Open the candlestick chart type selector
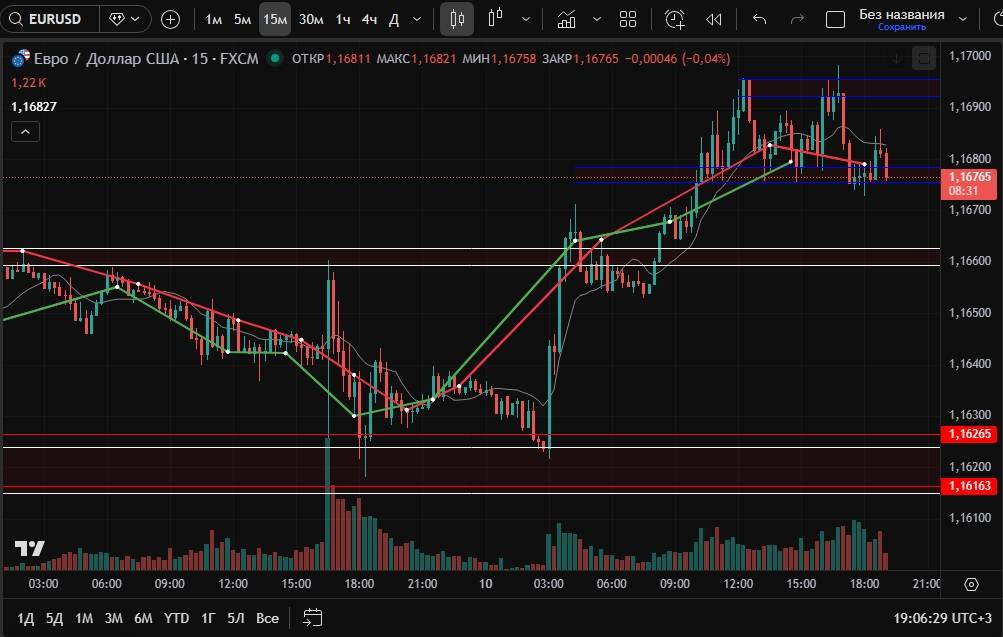This screenshot has width=1003, height=637. pos(457,19)
